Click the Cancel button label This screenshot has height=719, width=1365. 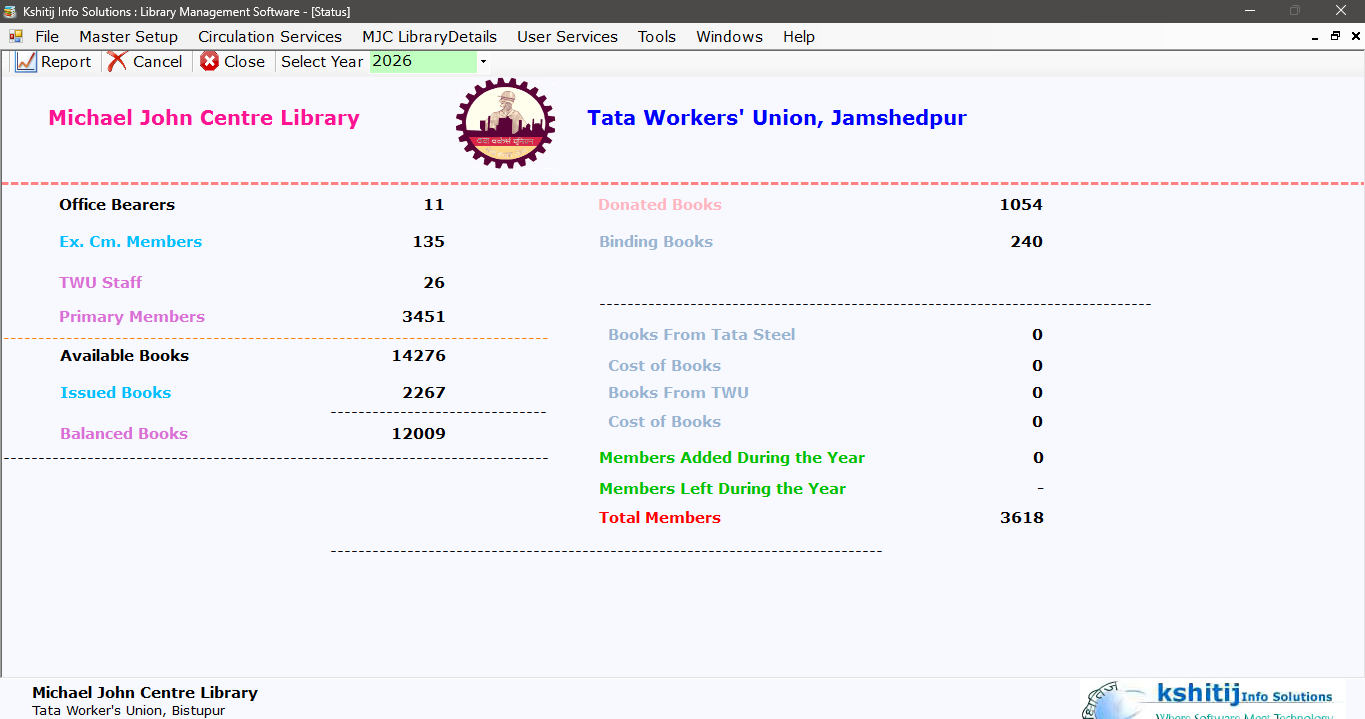(158, 62)
